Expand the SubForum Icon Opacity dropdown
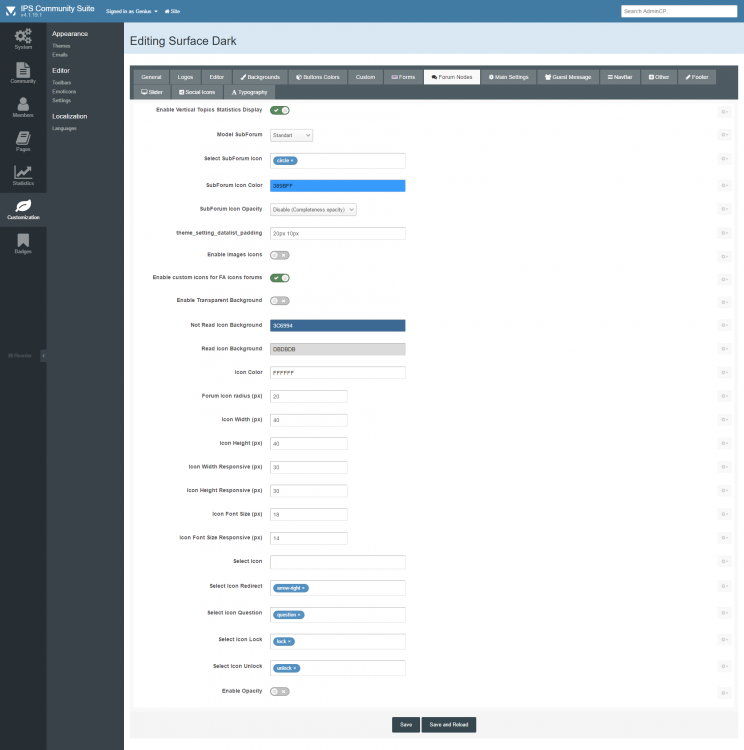The width and height of the screenshot is (744, 750). 313,210
